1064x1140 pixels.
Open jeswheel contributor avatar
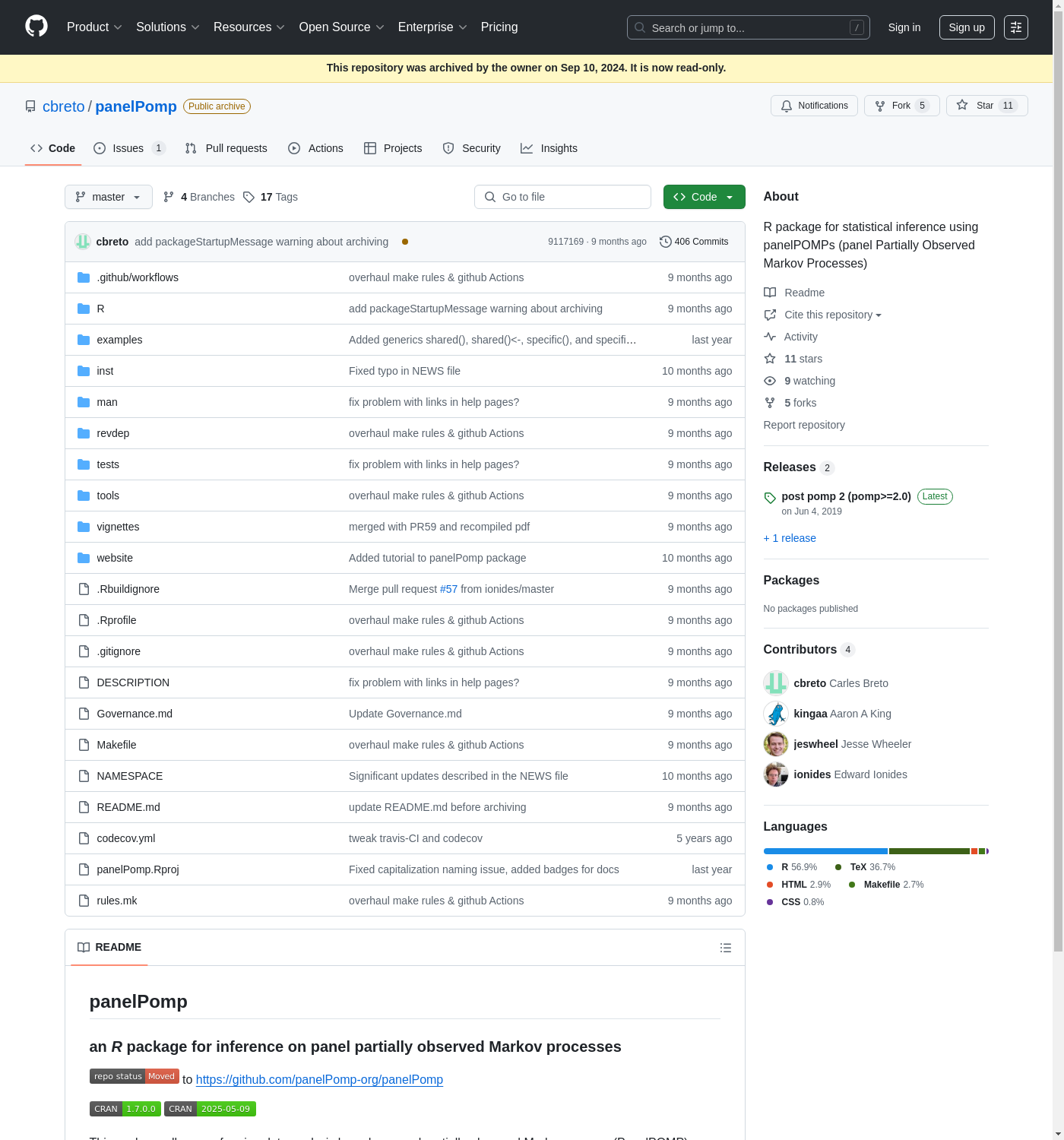776,744
